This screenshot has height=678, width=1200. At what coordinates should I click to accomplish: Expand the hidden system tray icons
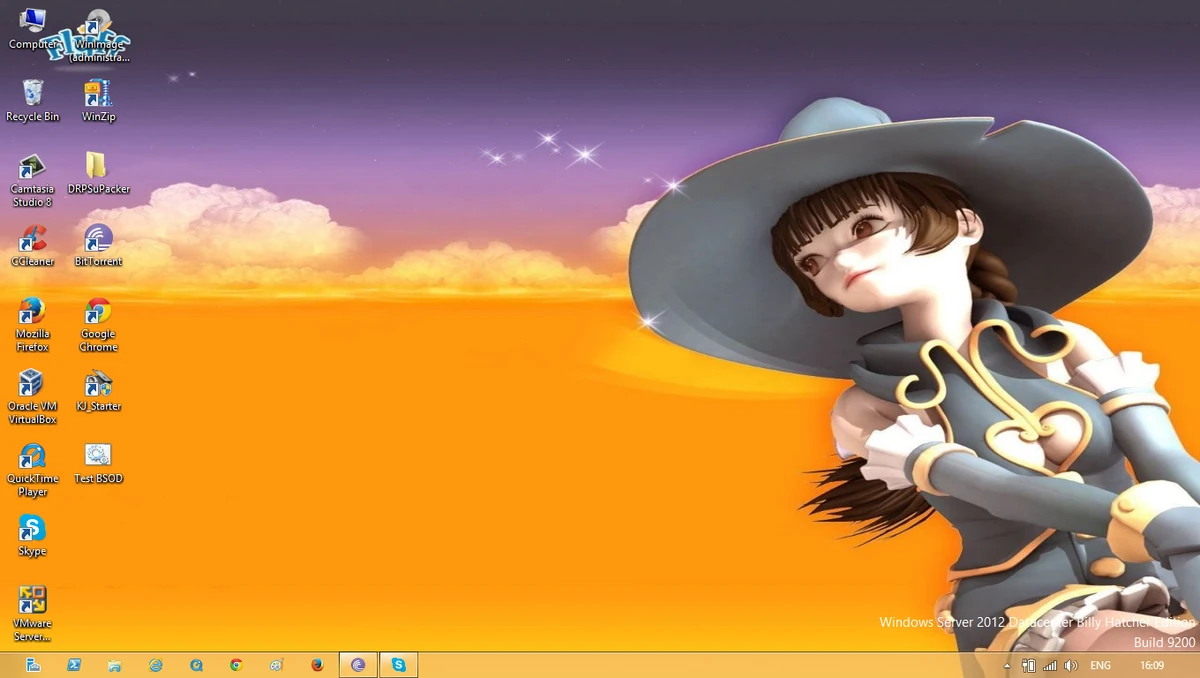pyautogui.click(x=1007, y=664)
